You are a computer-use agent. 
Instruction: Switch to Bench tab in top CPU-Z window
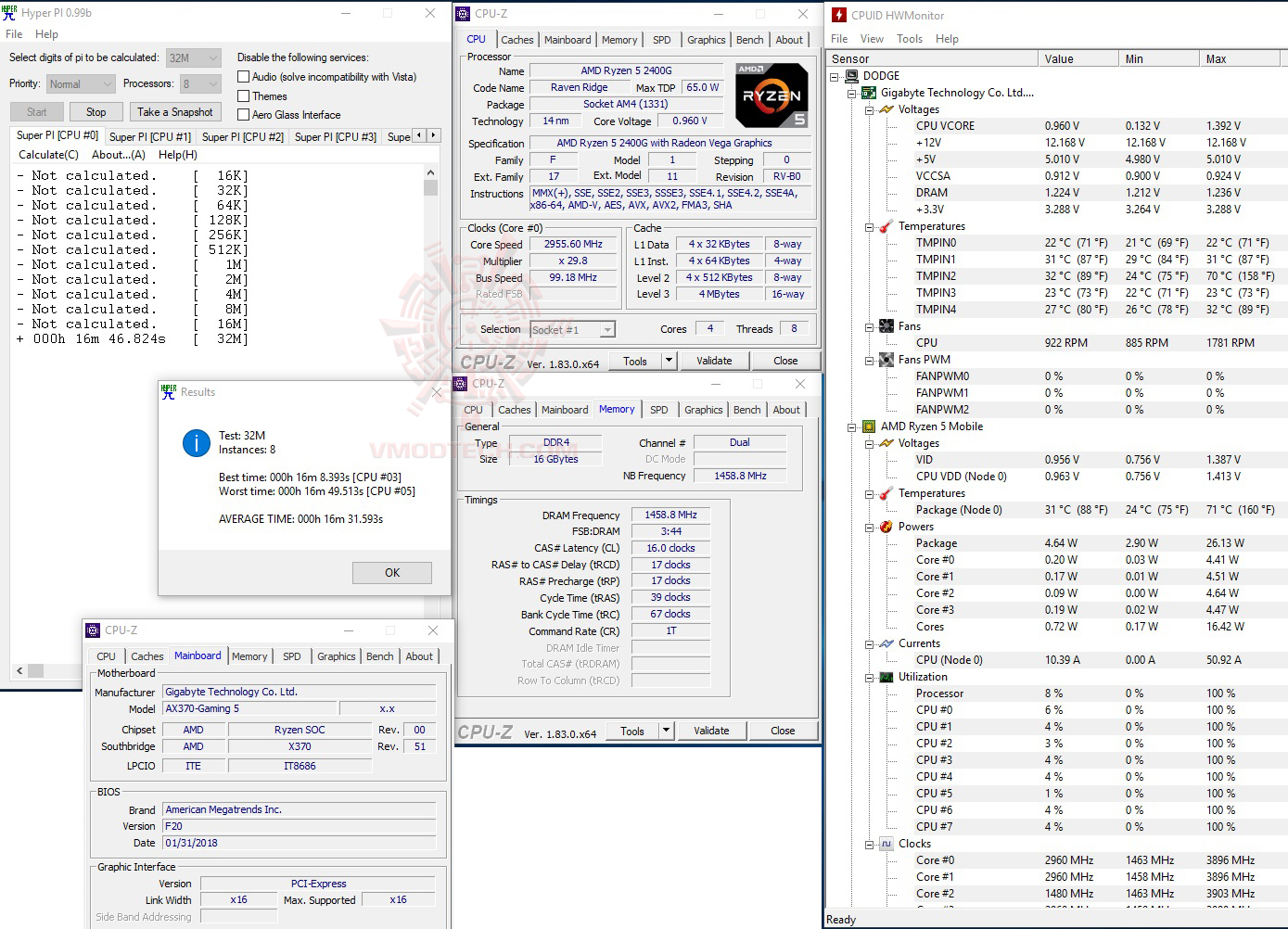750,40
